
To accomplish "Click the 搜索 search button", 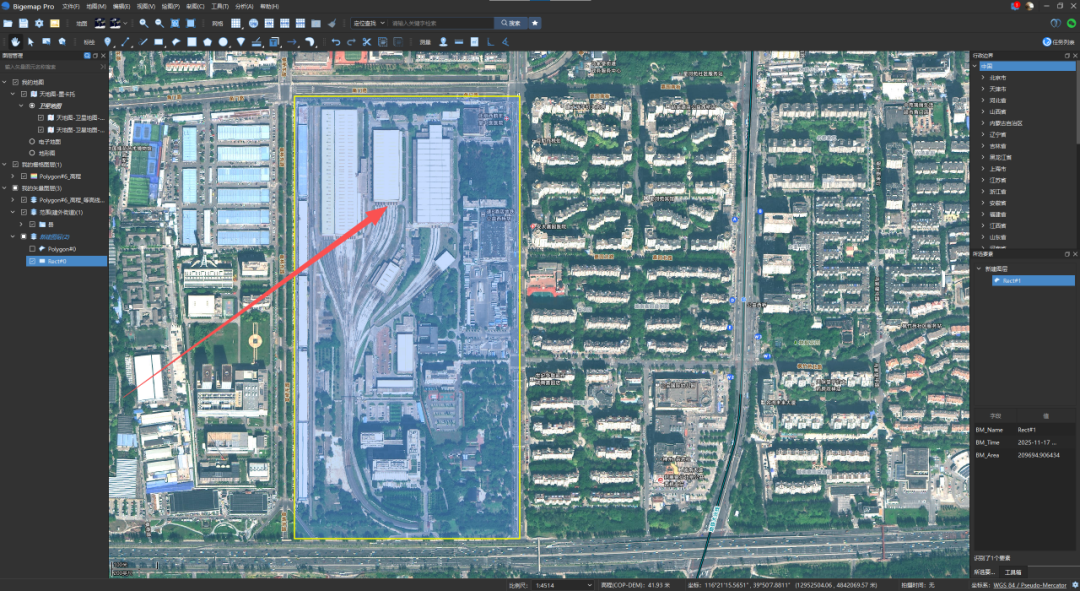I will [510, 23].
